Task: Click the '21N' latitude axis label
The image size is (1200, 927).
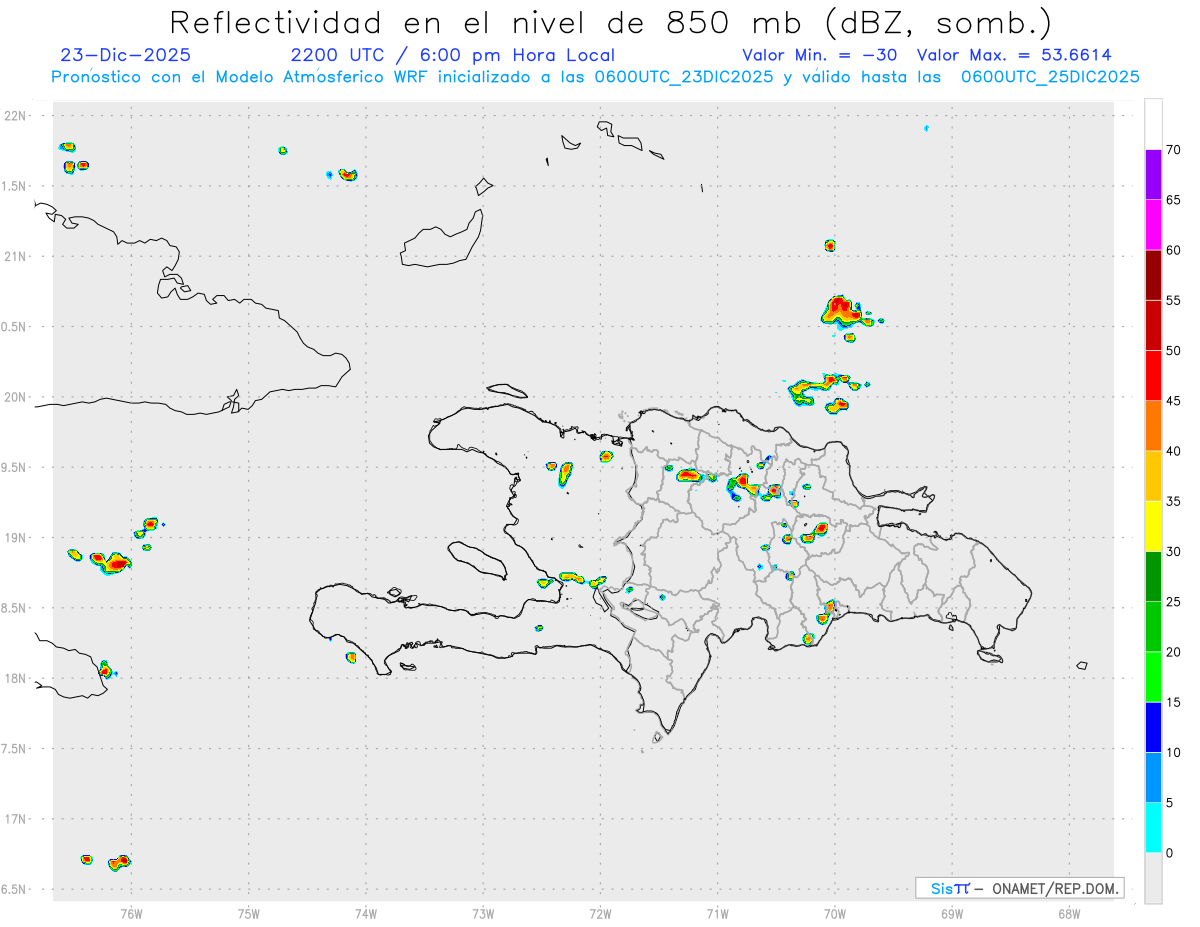Action: pyautogui.click(x=17, y=256)
